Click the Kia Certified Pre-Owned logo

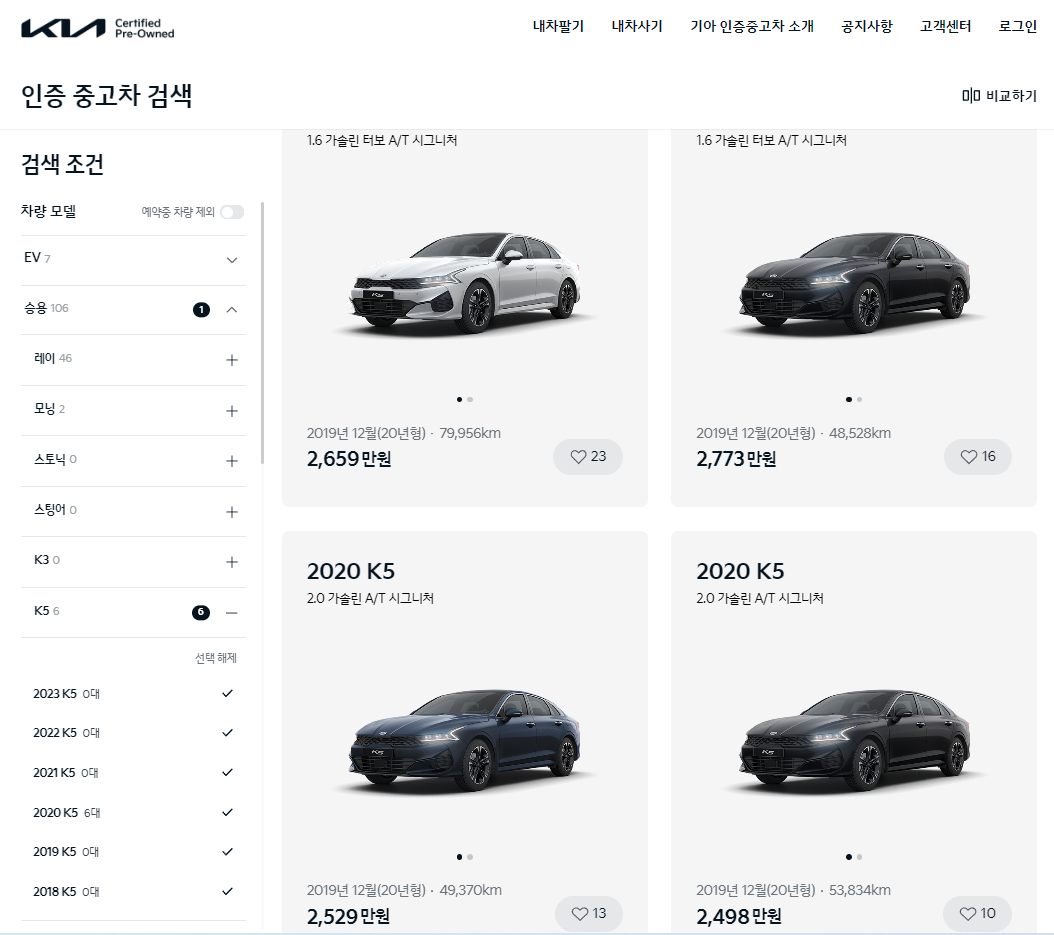click(97, 28)
